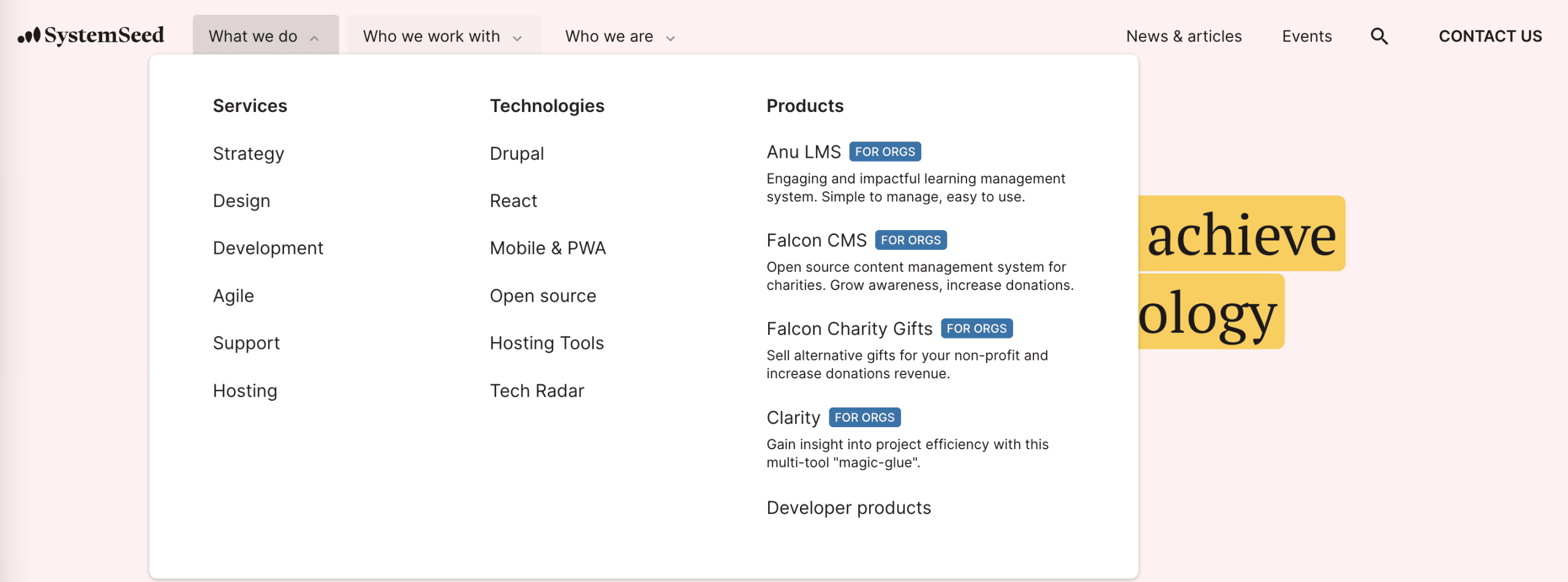Open the Strategy service link
This screenshot has width=1568, height=582.
[x=248, y=153]
